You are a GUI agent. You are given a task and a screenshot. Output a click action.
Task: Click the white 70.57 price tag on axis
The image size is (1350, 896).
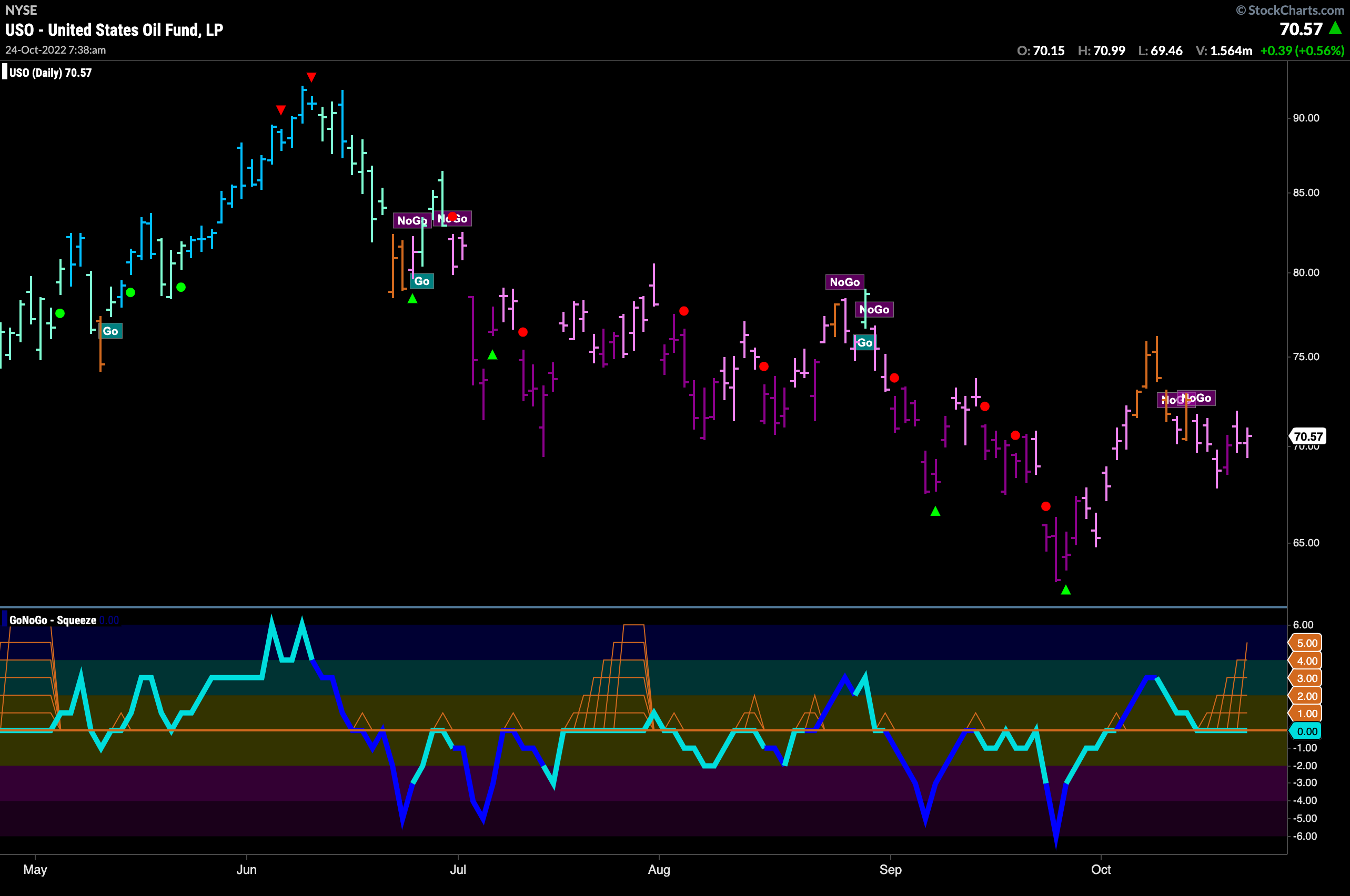coord(1308,436)
